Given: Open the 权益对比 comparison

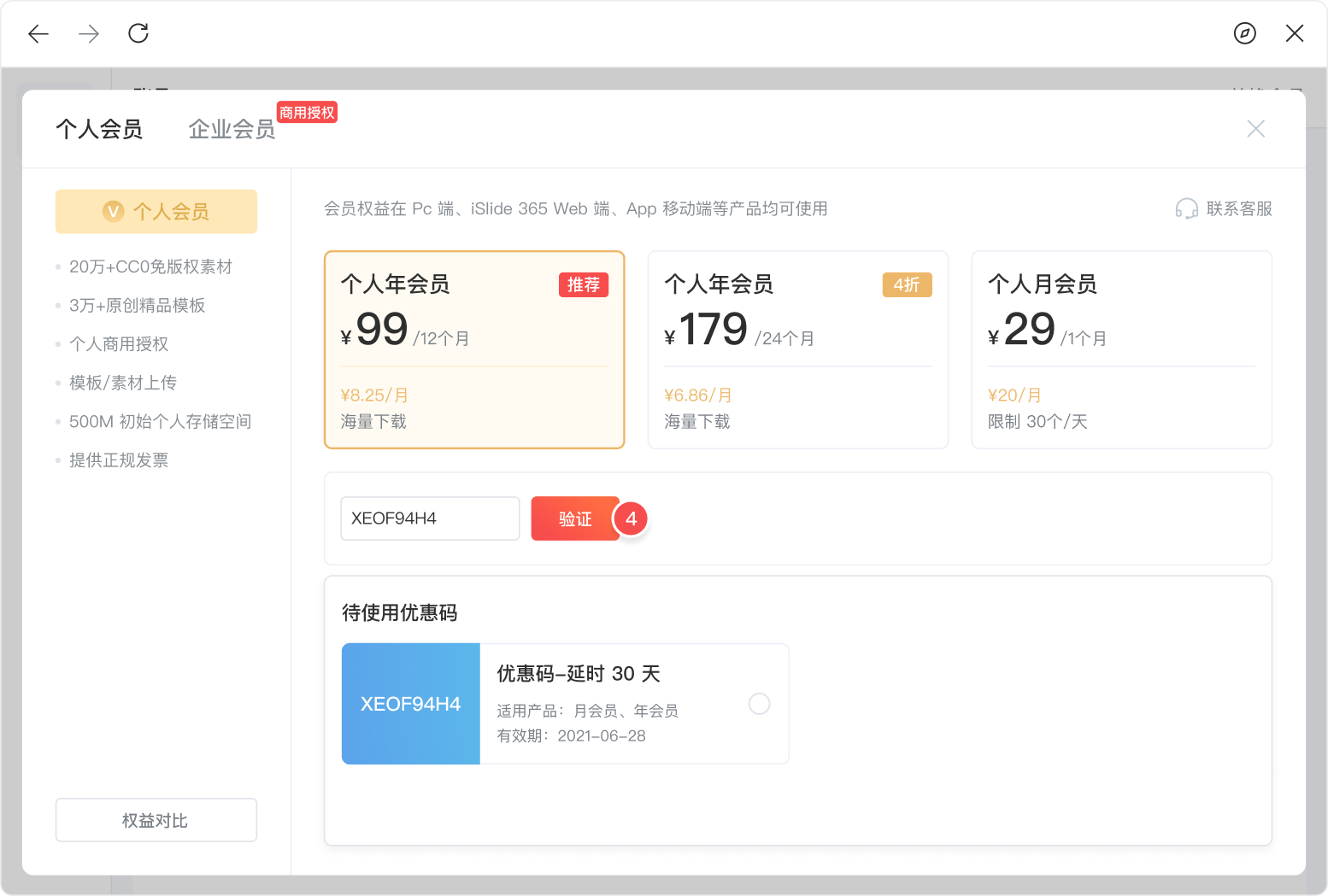Looking at the screenshot, I should click(x=156, y=820).
